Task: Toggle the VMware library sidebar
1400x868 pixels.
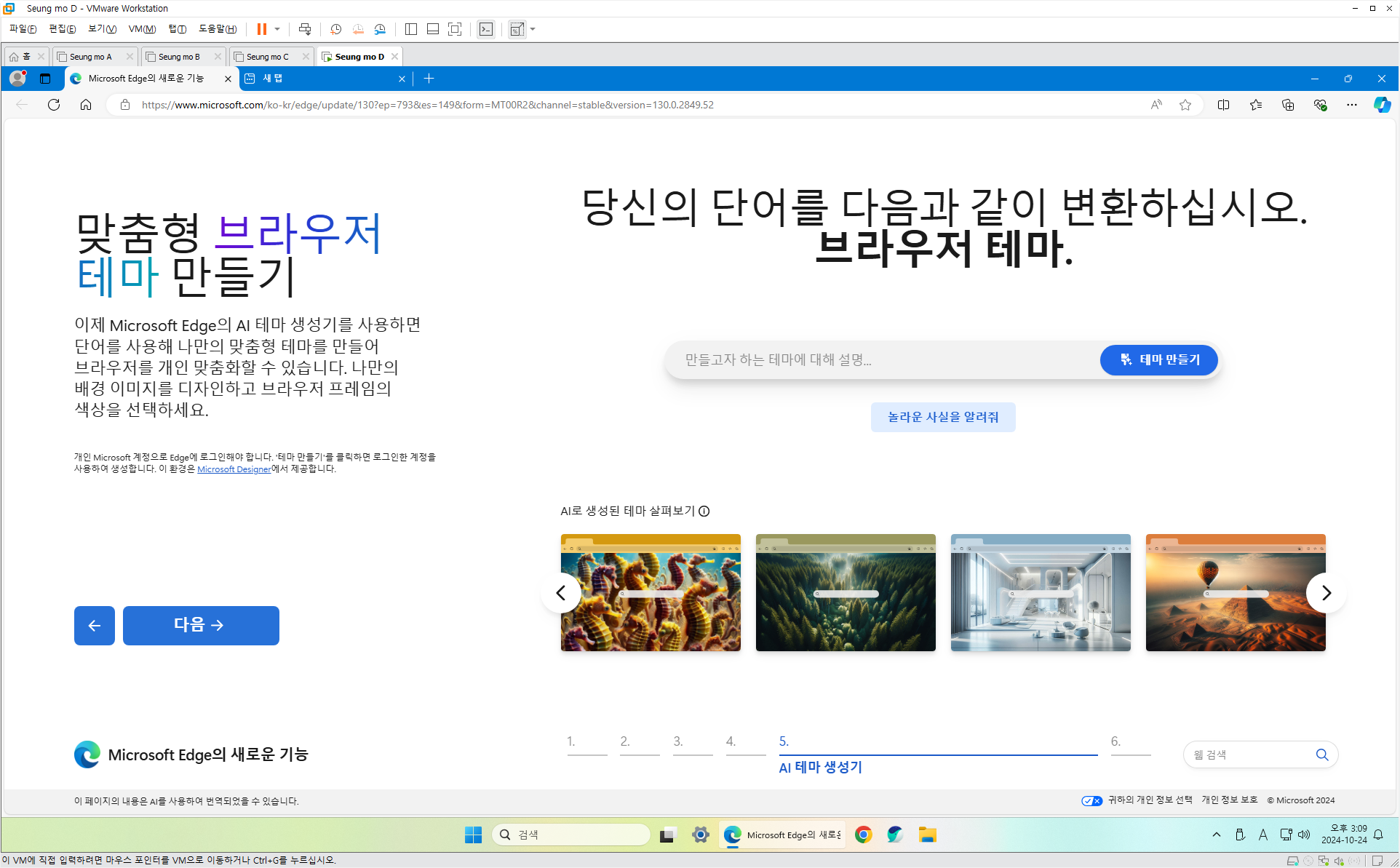Action: click(x=410, y=29)
